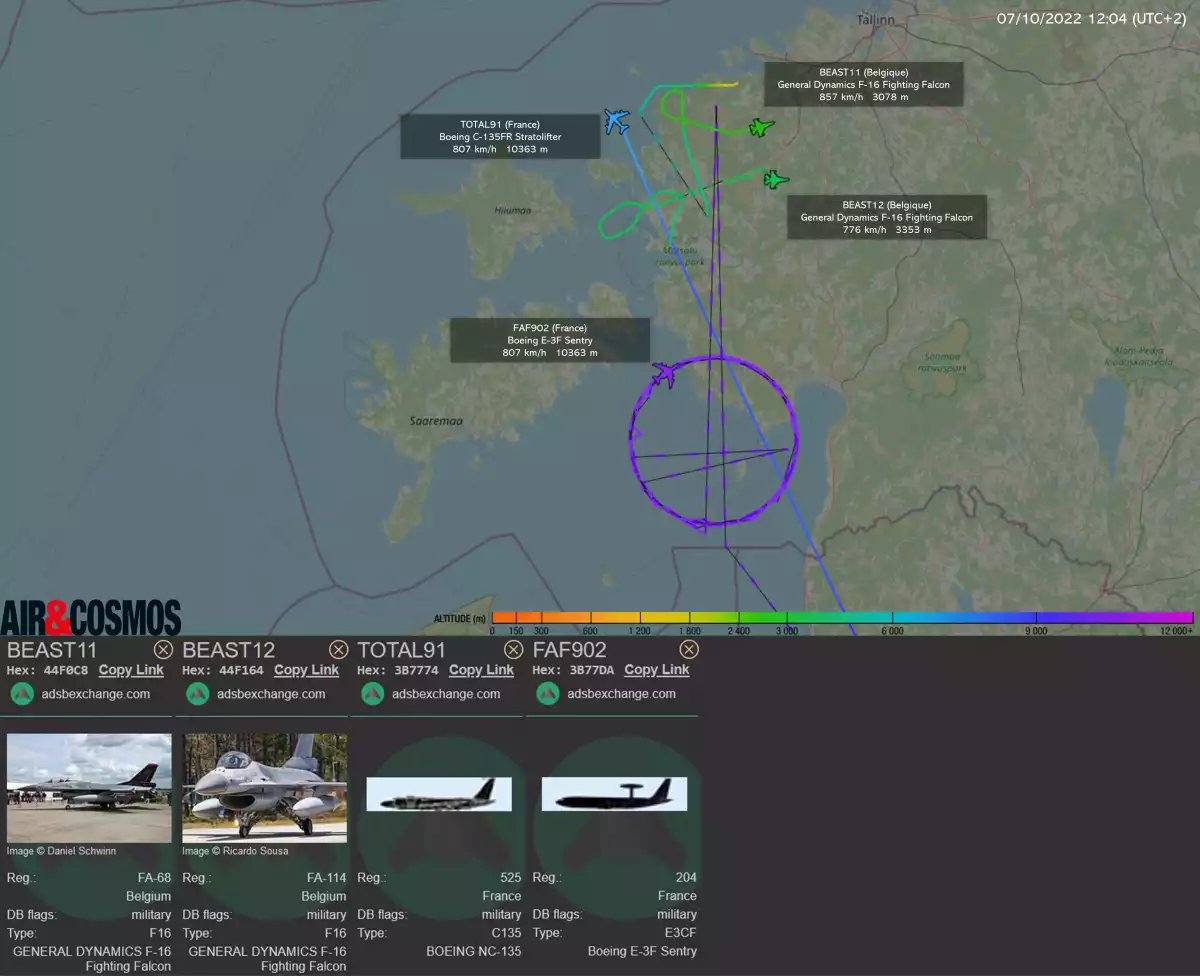Copy Link for BEAST11
Image resolution: width=1200 pixels, height=976 pixels.
click(x=131, y=670)
